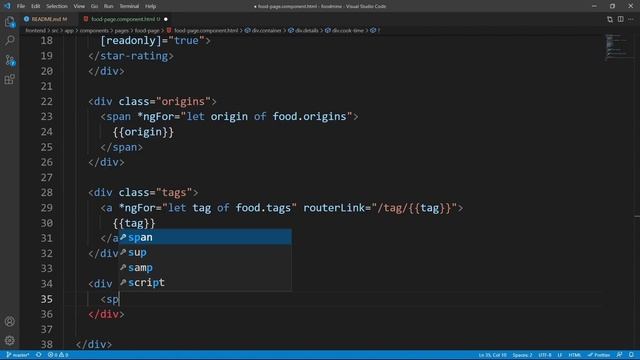Click the Open Changes icon in editor toolbar
The height and width of the screenshot is (360, 640).
click(x=610, y=19)
